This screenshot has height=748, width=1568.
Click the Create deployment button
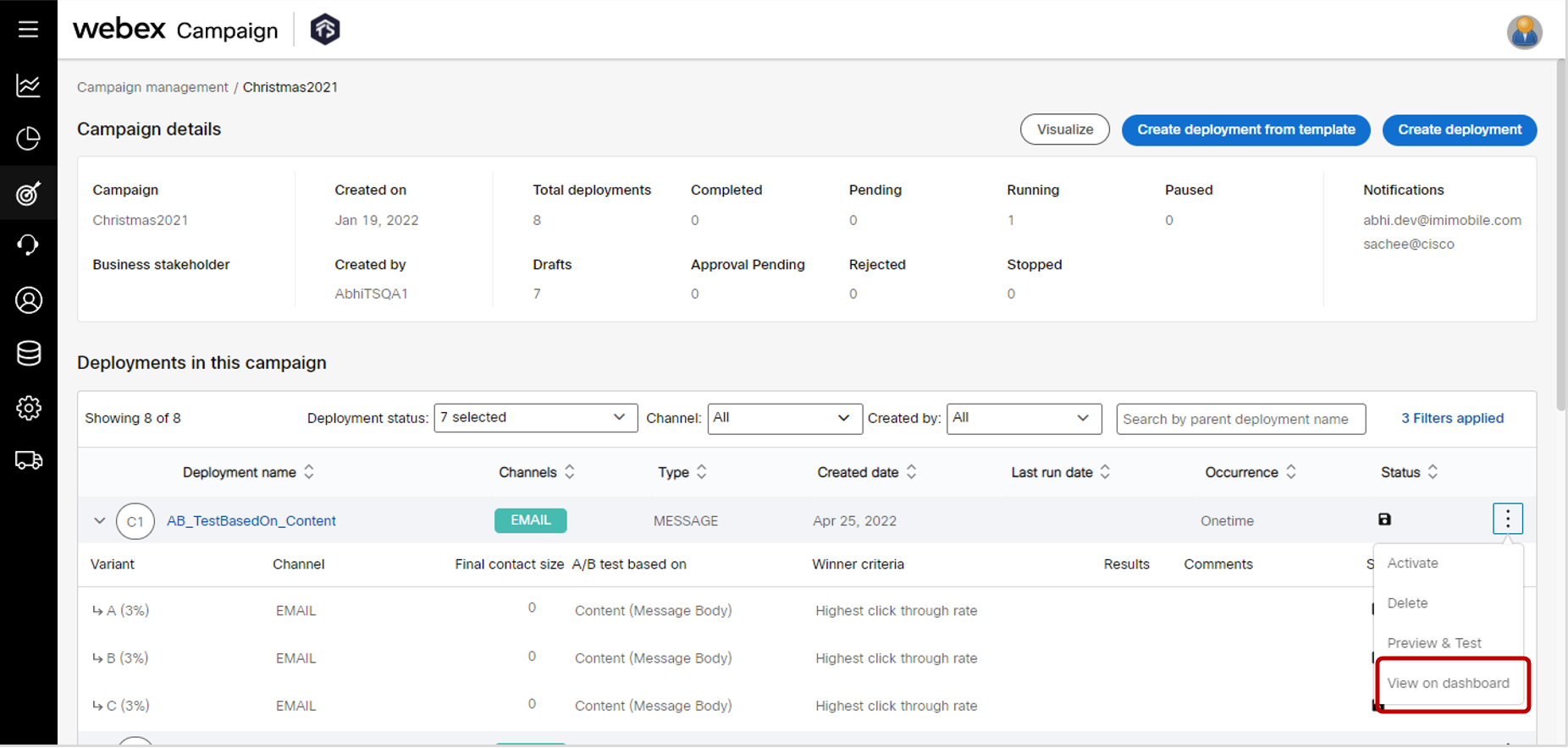(x=1459, y=129)
